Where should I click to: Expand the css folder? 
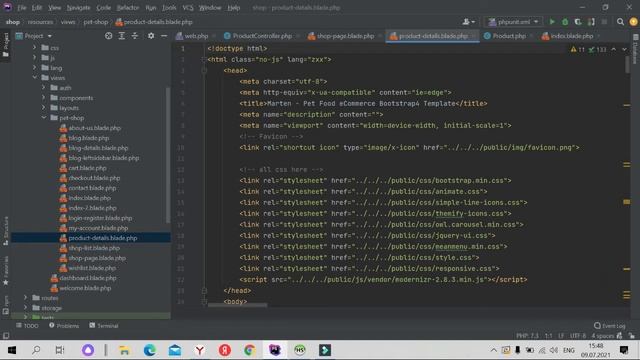(x=35, y=47)
